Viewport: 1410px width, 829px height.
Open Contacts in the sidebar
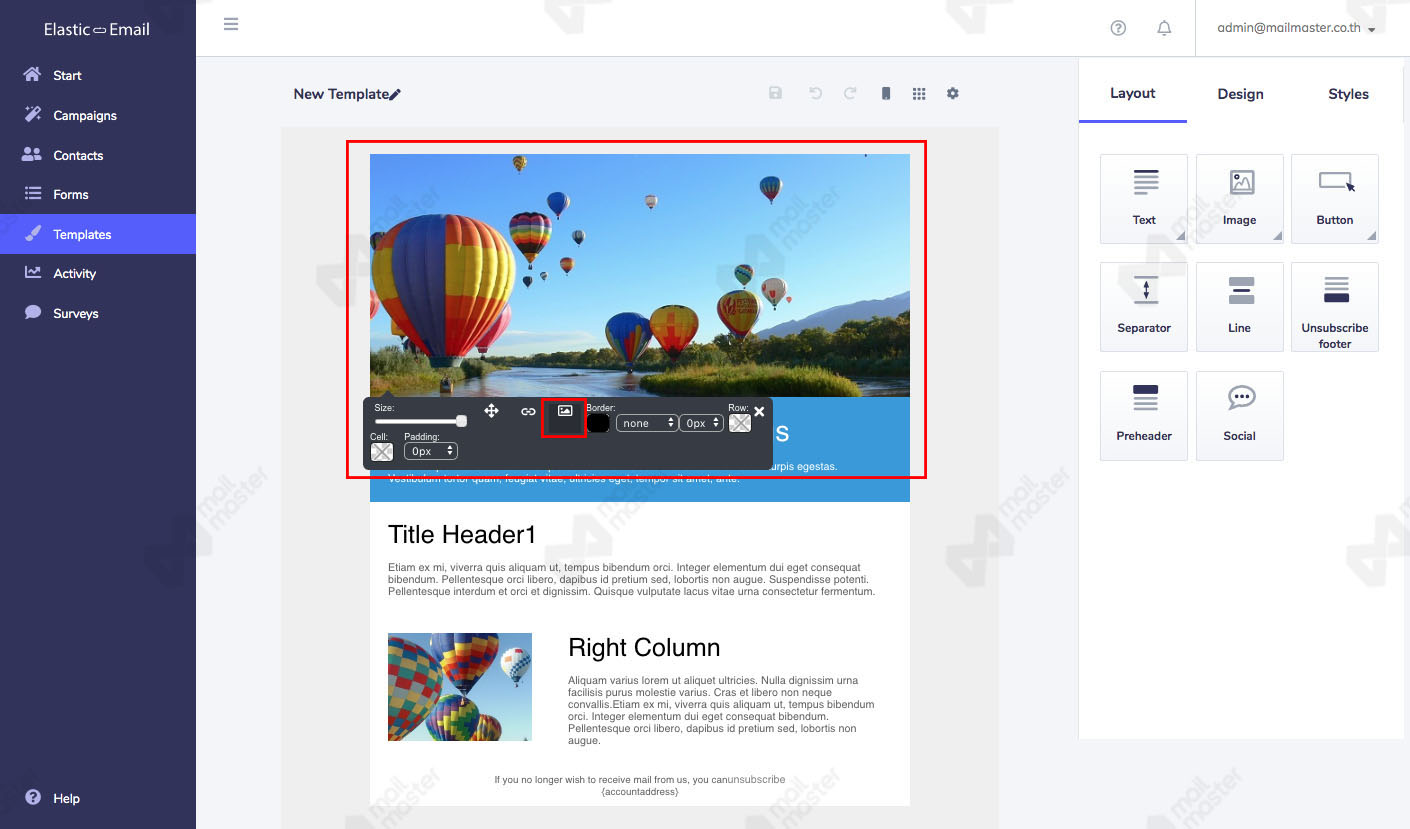(x=98, y=155)
